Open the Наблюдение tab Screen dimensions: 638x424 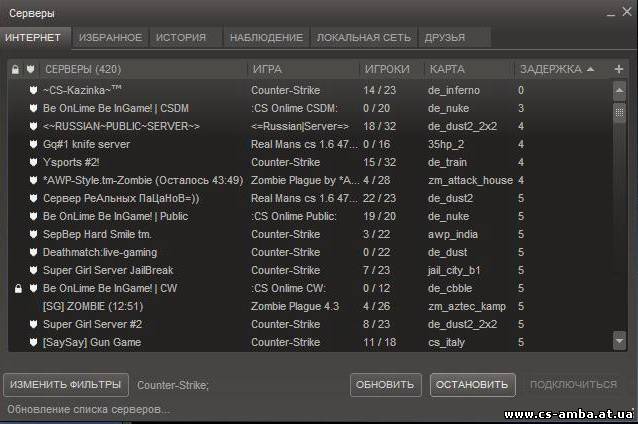267,38
